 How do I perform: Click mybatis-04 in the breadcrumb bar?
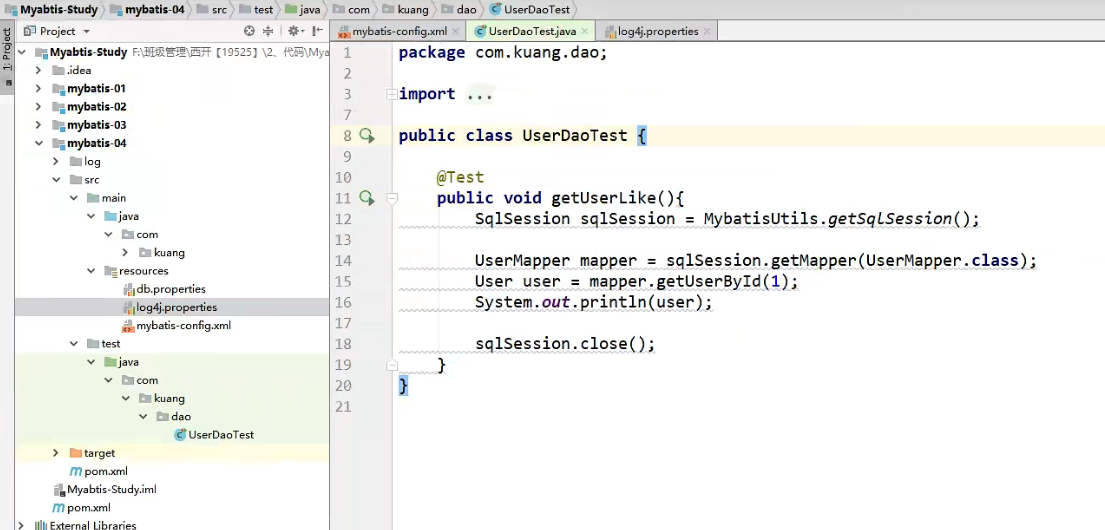point(147,10)
